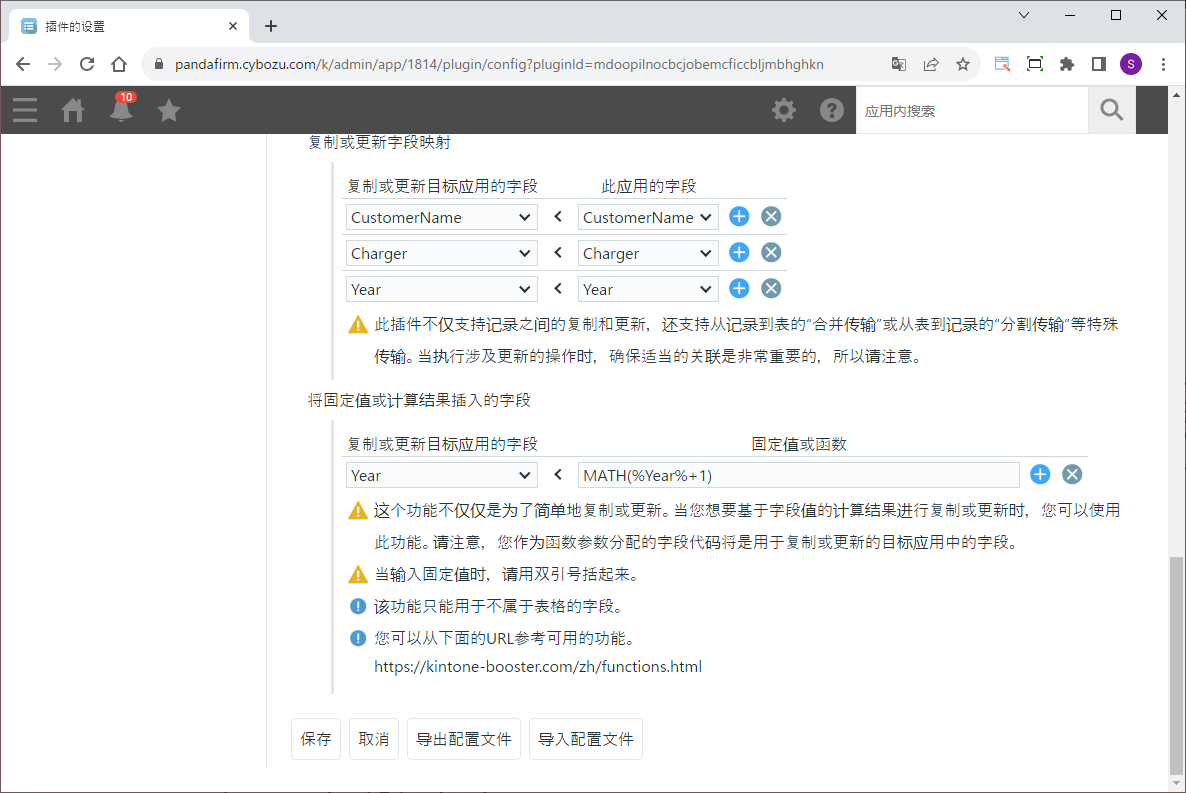Click the magnifier search button

pos(1112,110)
